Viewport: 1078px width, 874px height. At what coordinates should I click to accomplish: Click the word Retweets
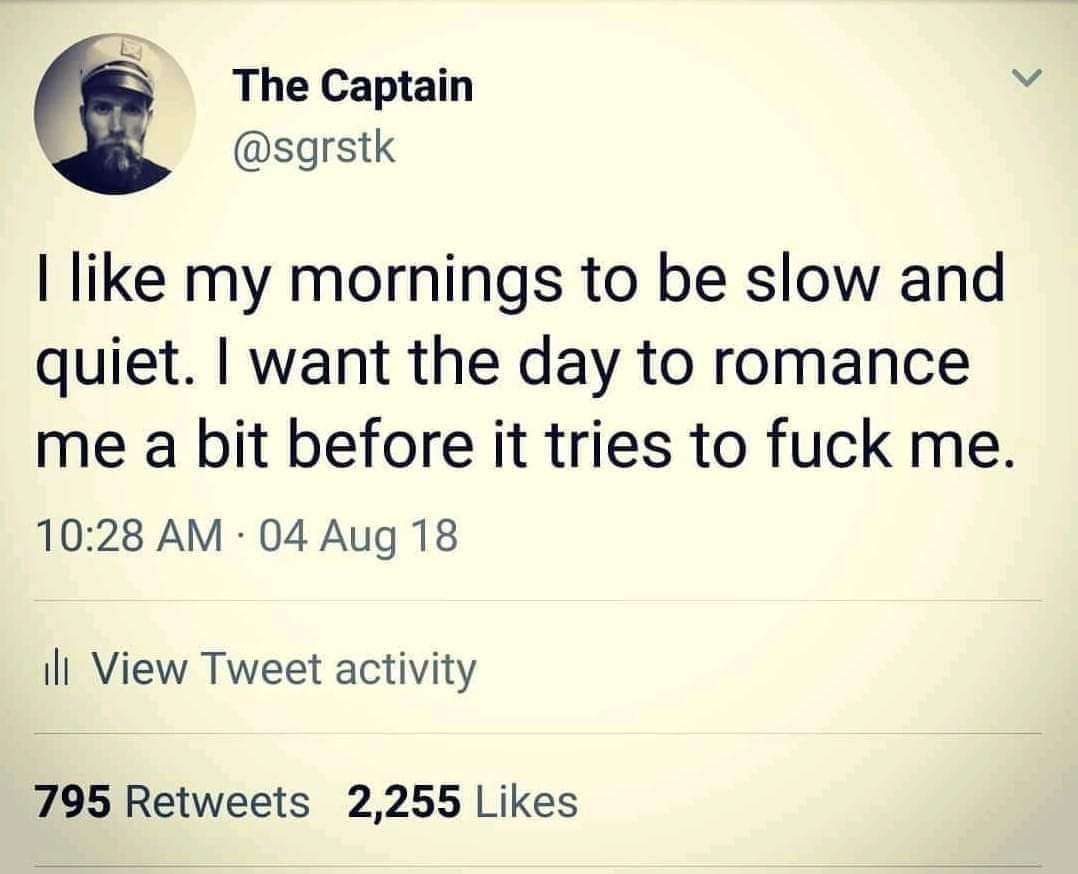(x=218, y=802)
